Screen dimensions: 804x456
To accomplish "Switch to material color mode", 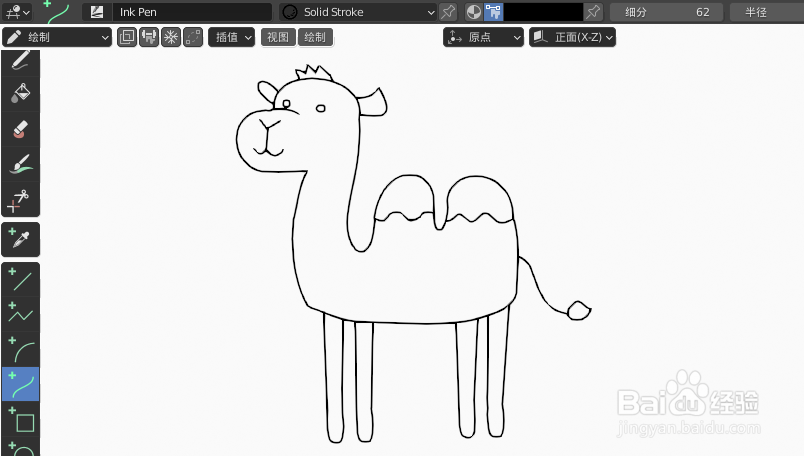I will tap(474, 12).
